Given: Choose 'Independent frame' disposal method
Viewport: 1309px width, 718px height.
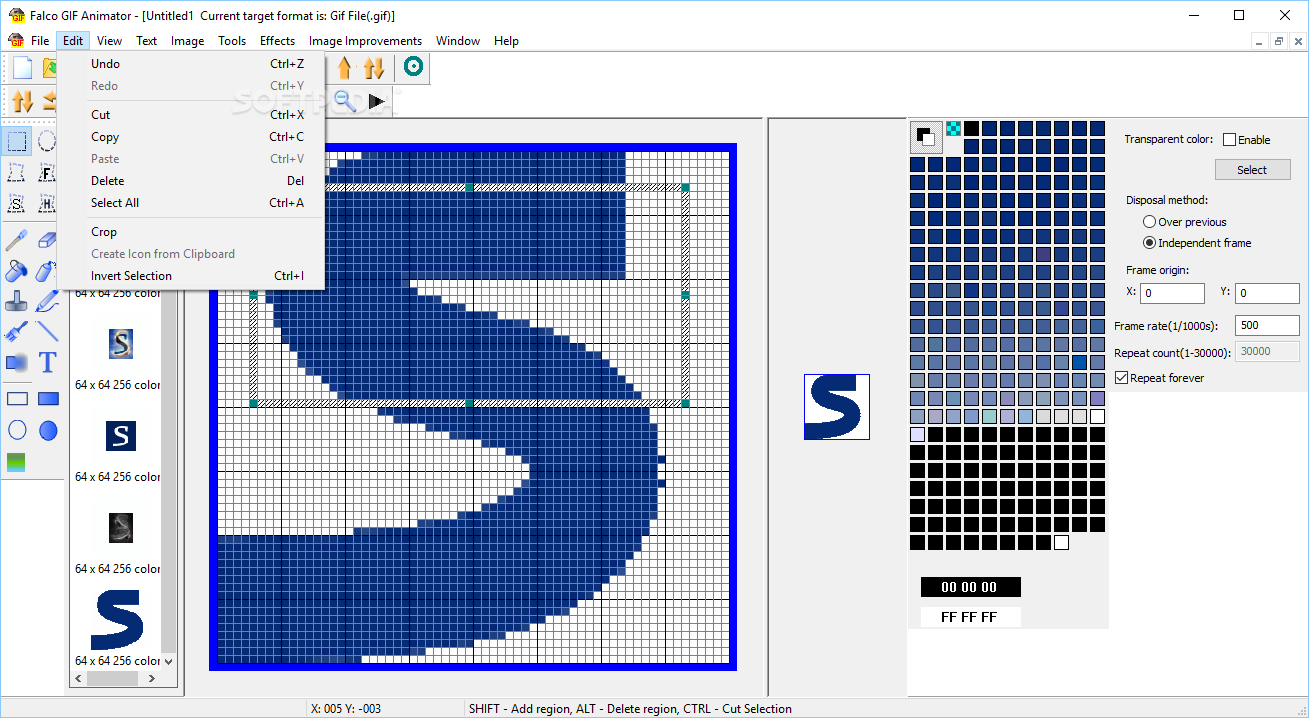Looking at the screenshot, I should tap(1150, 243).
